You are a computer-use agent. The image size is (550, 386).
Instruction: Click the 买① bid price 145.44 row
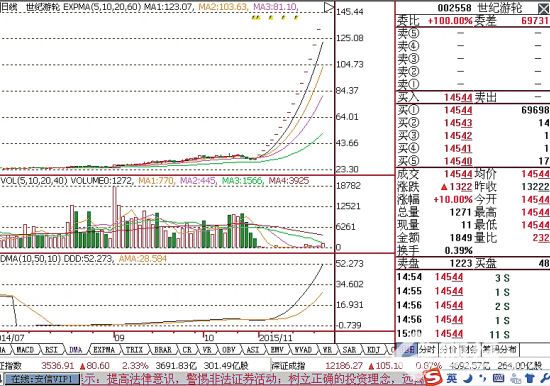pyautogui.click(x=473, y=110)
